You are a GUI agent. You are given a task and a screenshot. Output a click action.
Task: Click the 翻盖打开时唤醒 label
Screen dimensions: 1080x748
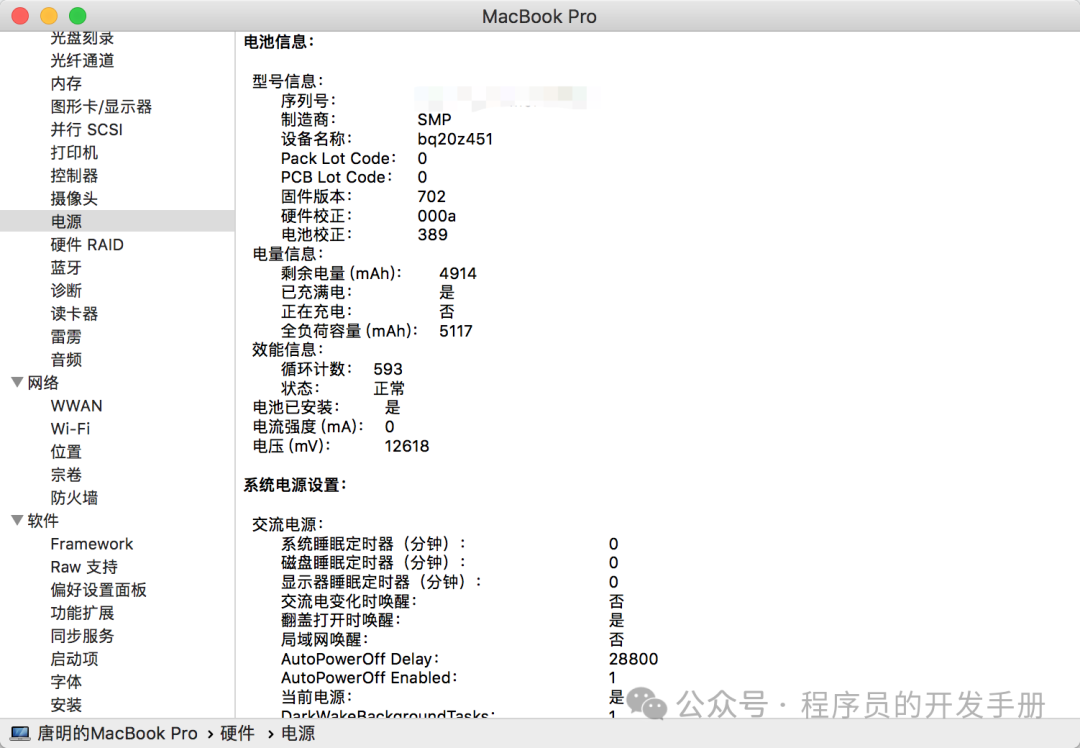coord(340,621)
